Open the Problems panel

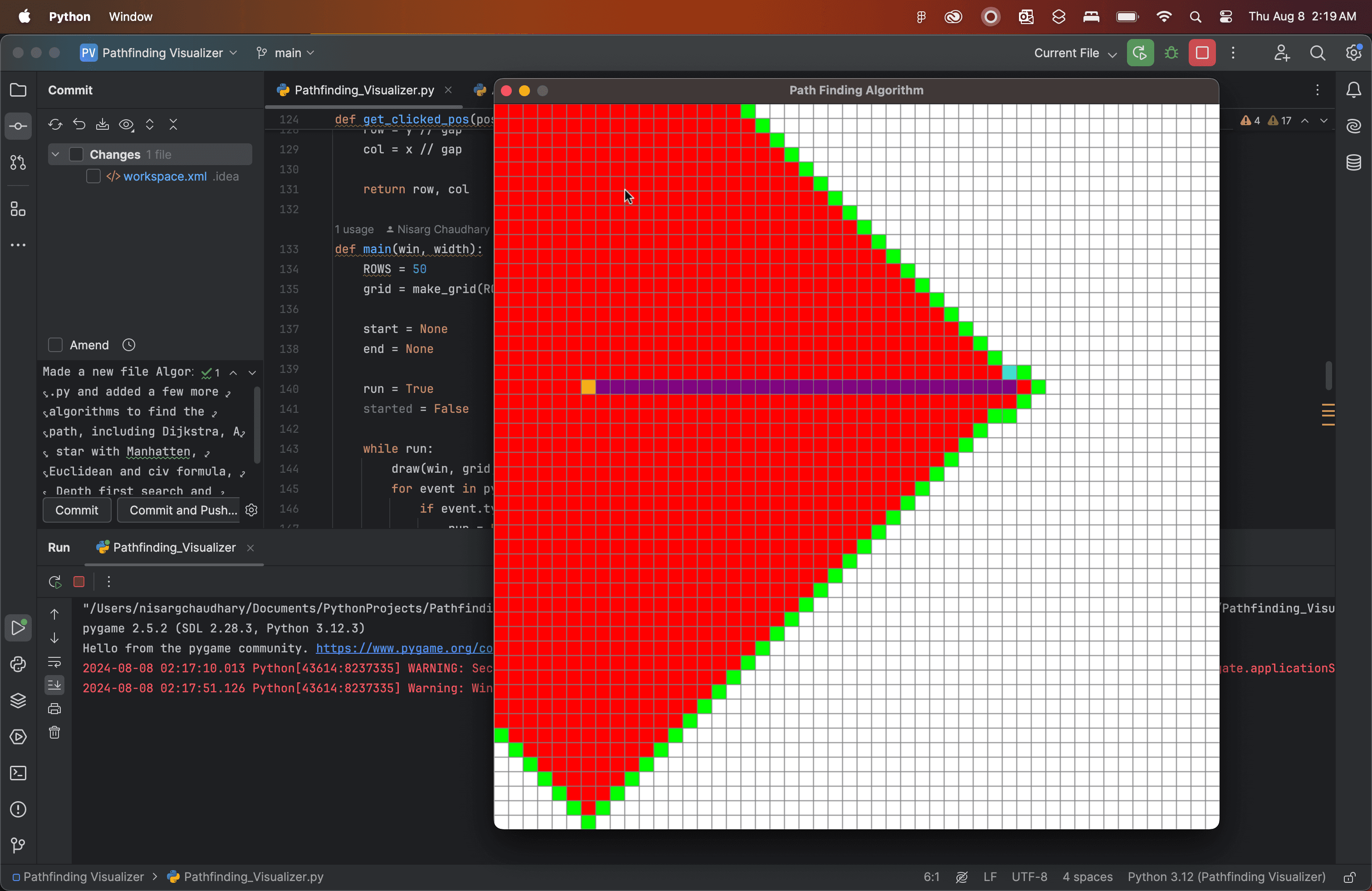click(18, 810)
